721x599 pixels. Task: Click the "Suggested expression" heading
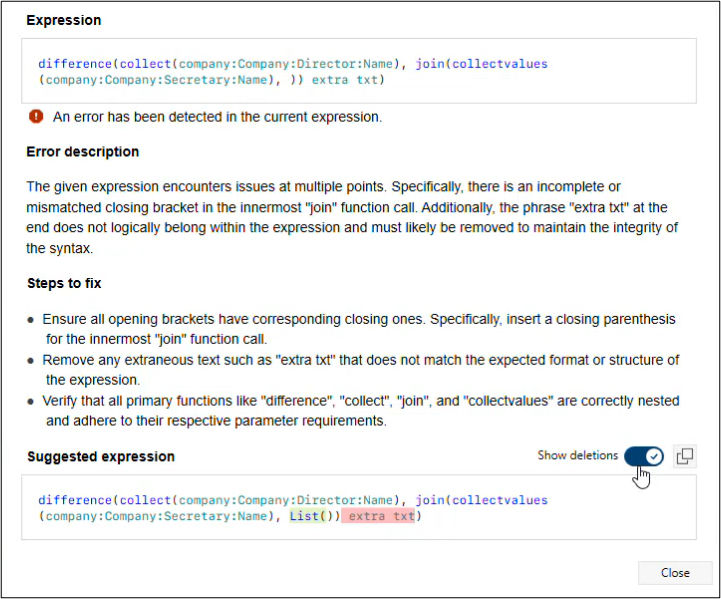100,457
